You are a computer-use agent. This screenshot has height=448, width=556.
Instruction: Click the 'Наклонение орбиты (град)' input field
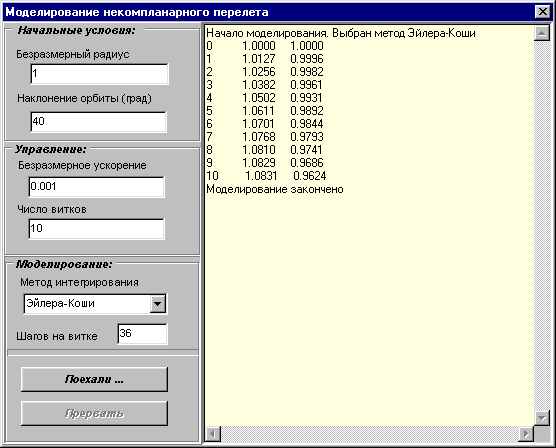pyautogui.click(x=99, y=122)
